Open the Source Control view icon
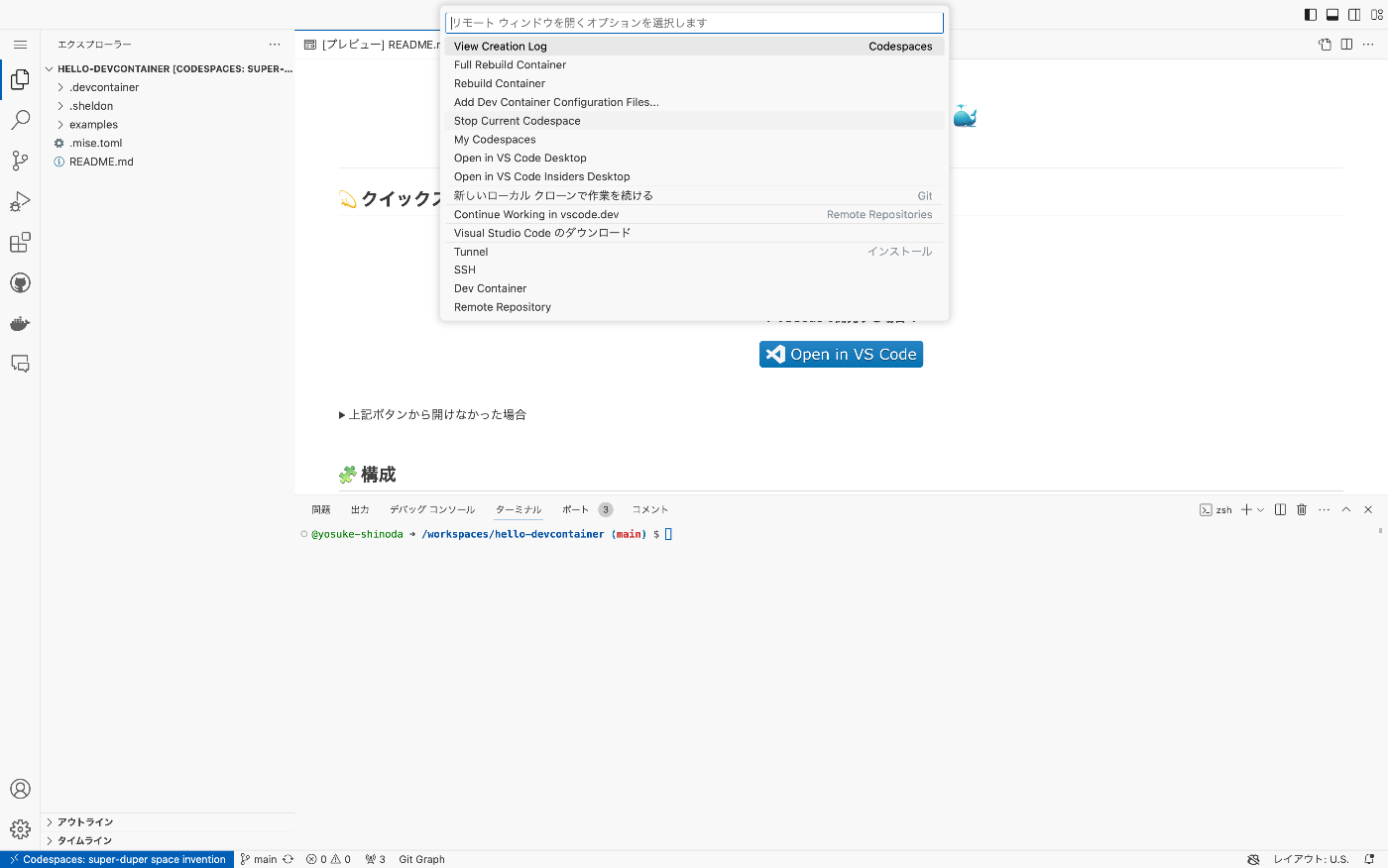The width and height of the screenshot is (1388, 868). tap(20, 161)
